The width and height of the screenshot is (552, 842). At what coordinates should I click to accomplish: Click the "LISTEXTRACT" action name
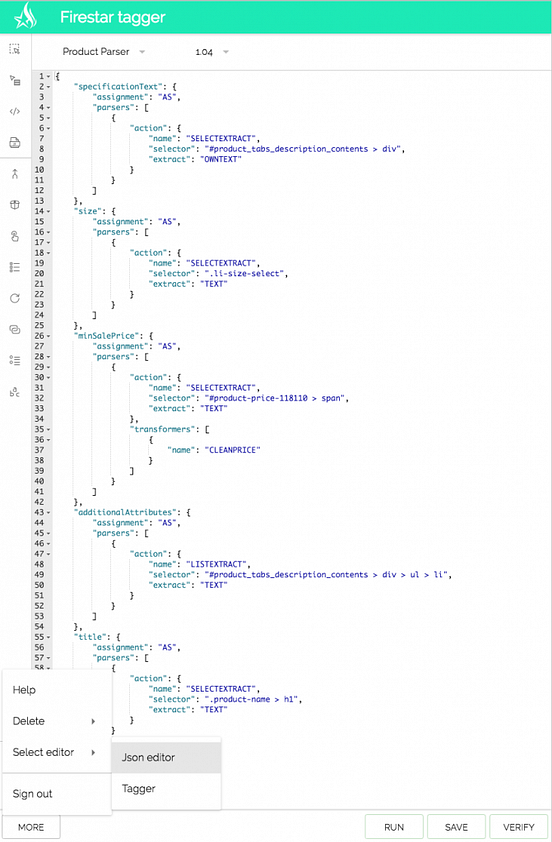[218, 564]
